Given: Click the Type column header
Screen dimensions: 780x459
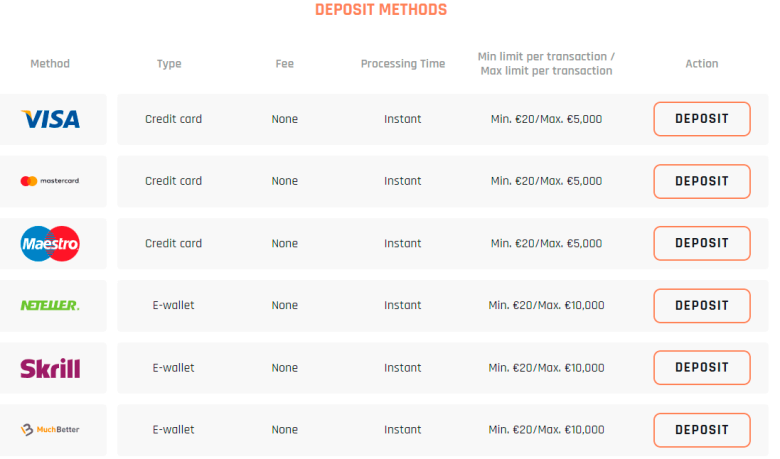Looking at the screenshot, I should click(169, 63).
